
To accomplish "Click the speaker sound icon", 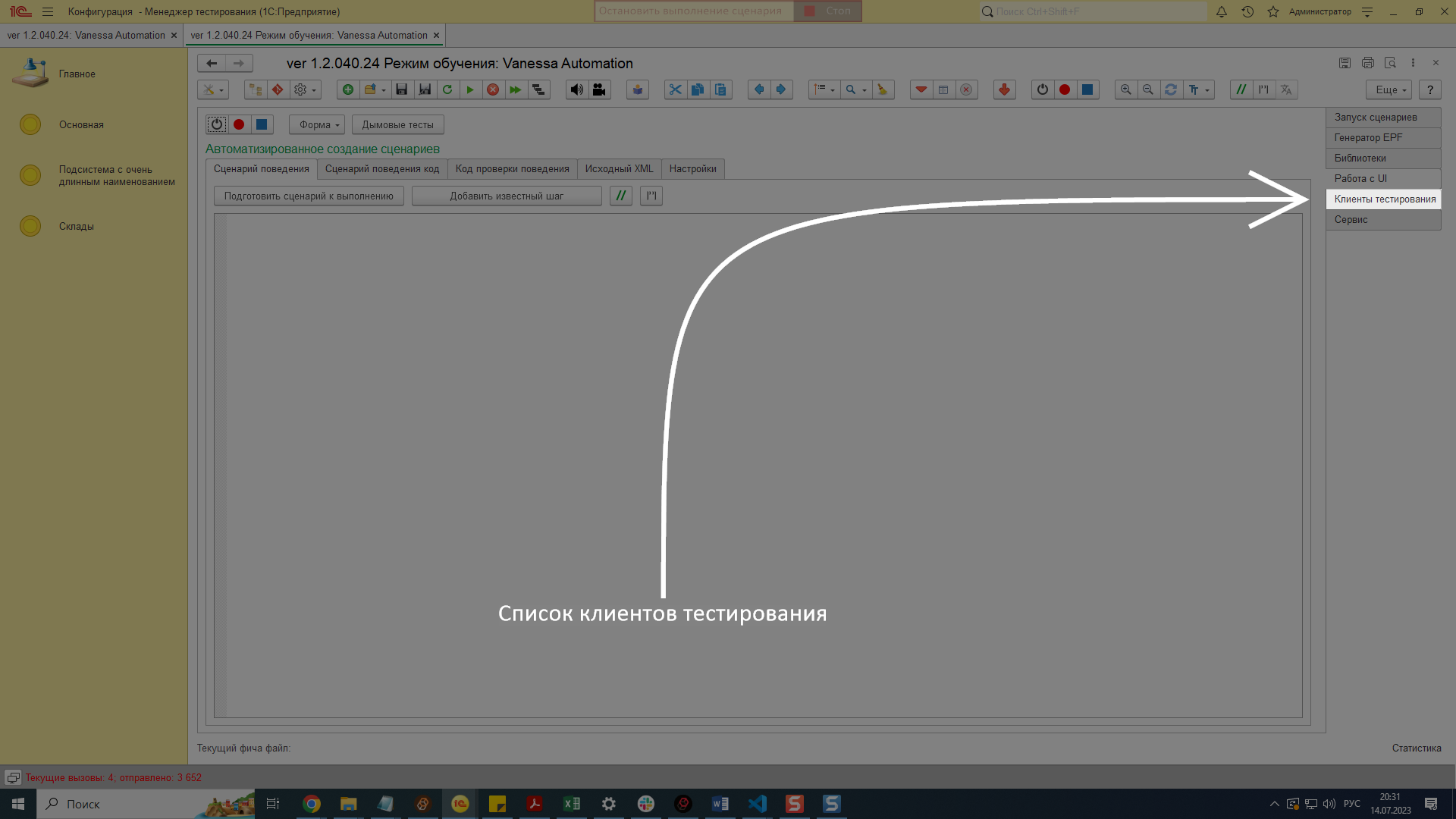I will [577, 89].
